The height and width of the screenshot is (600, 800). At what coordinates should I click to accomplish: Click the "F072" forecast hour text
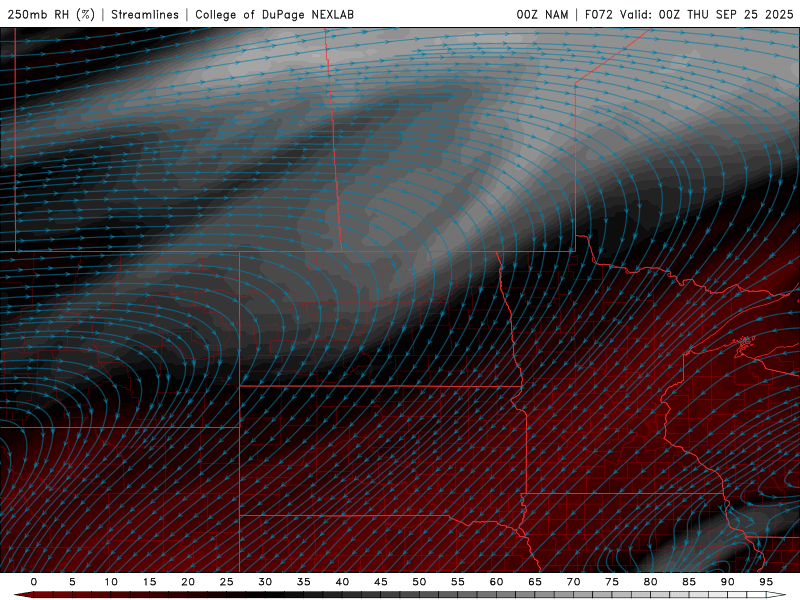pyautogui.click(x=598, y=15)
